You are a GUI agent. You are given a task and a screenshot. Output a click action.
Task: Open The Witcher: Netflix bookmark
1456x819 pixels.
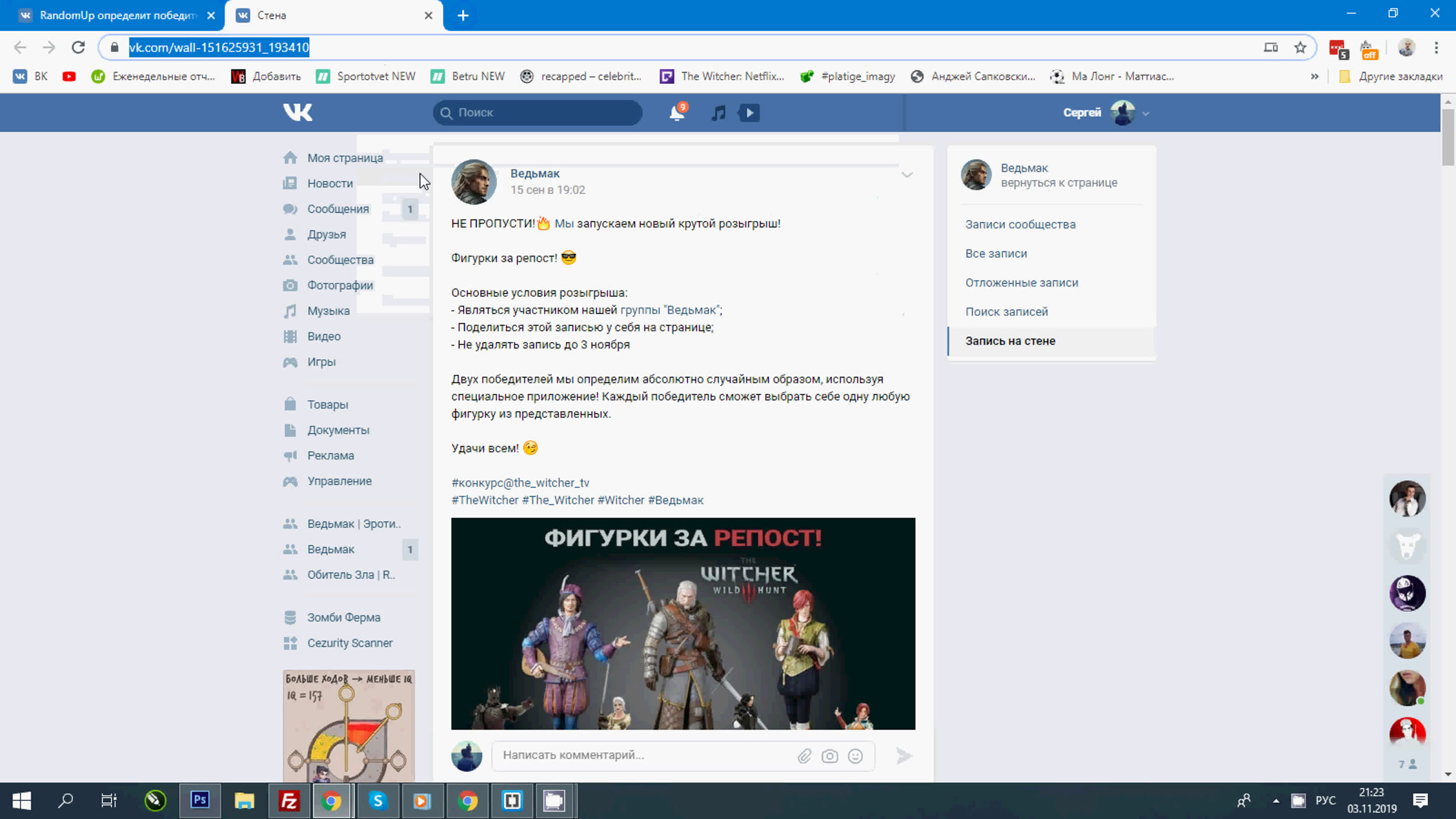(x=722, y=76)
